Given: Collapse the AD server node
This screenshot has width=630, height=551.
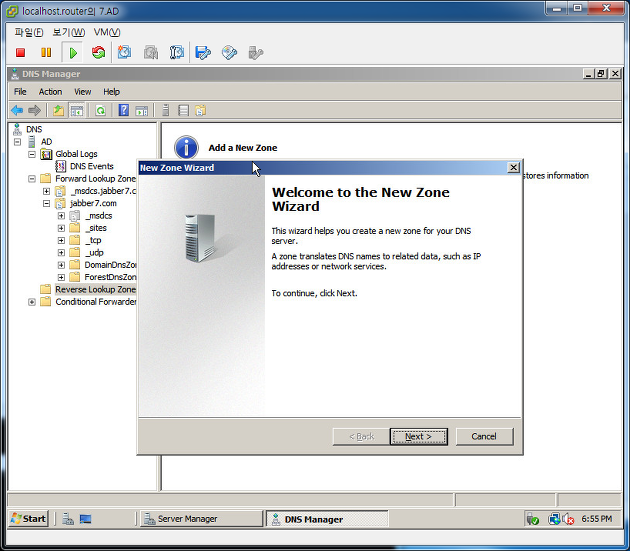Looking at the screenshot, I should 17,142.
